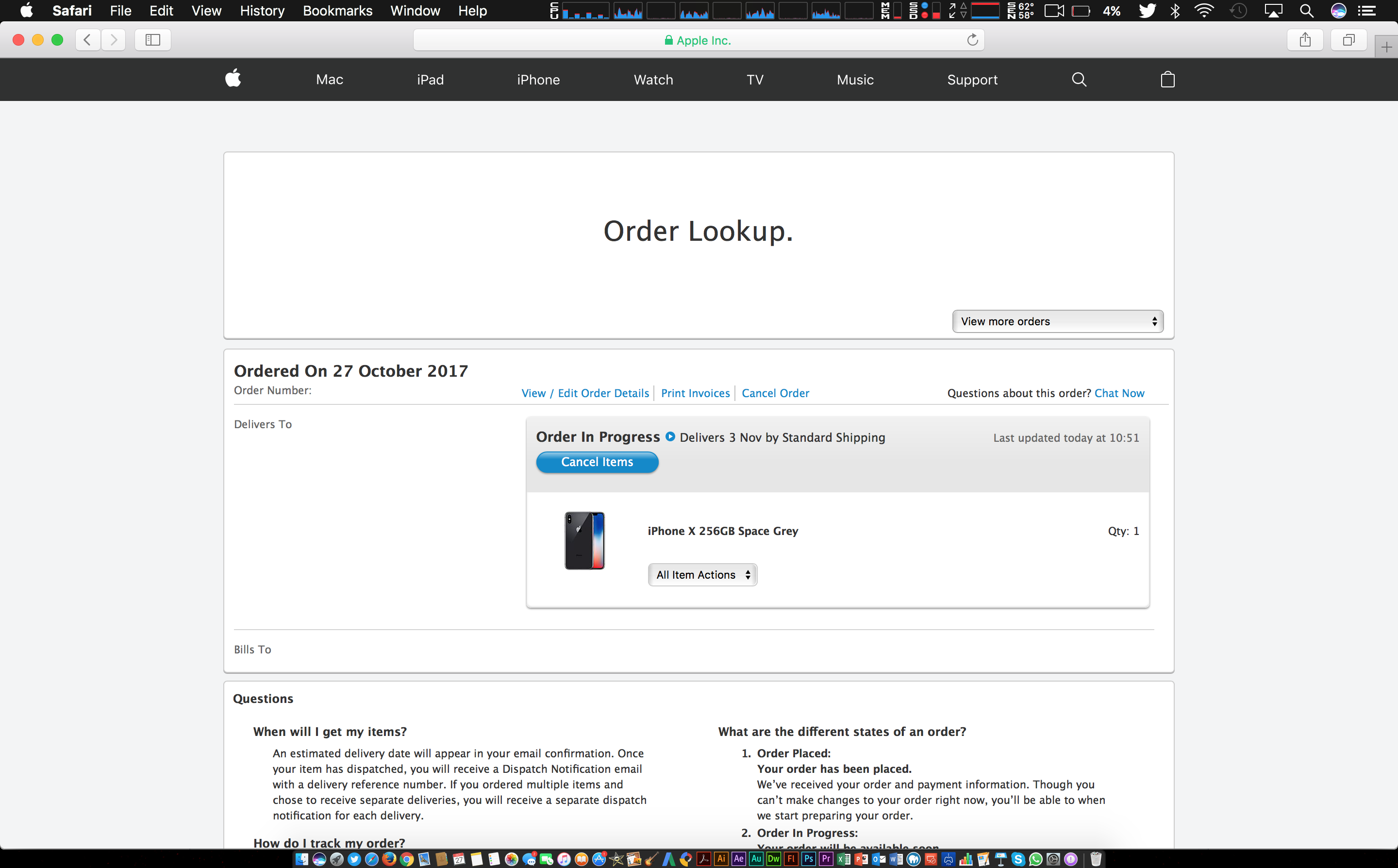Open the Trash in the Dock

1096,859
